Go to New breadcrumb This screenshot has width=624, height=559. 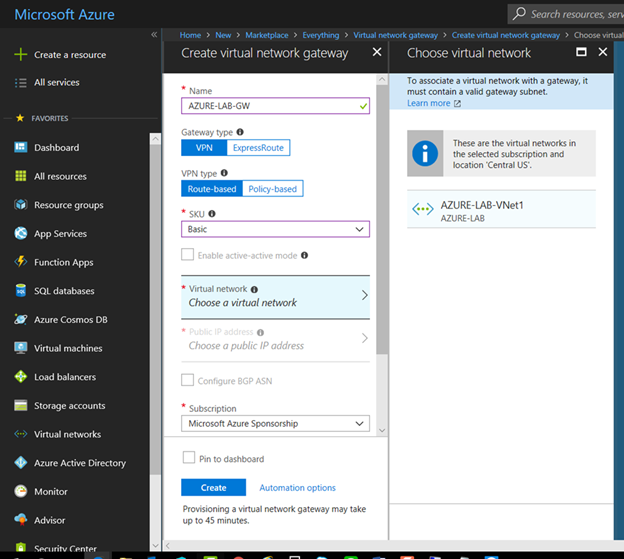pos(223,35)
